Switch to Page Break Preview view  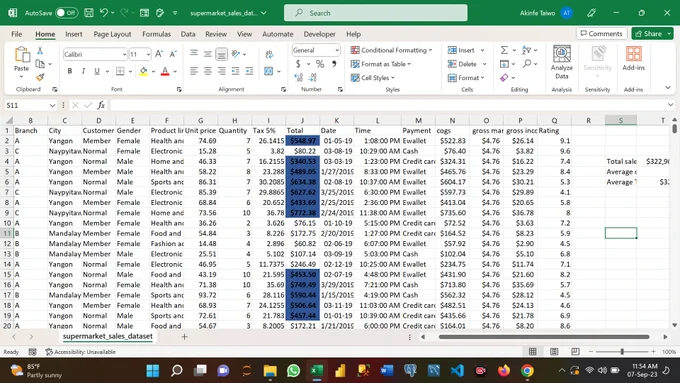[x=575, y=351]
